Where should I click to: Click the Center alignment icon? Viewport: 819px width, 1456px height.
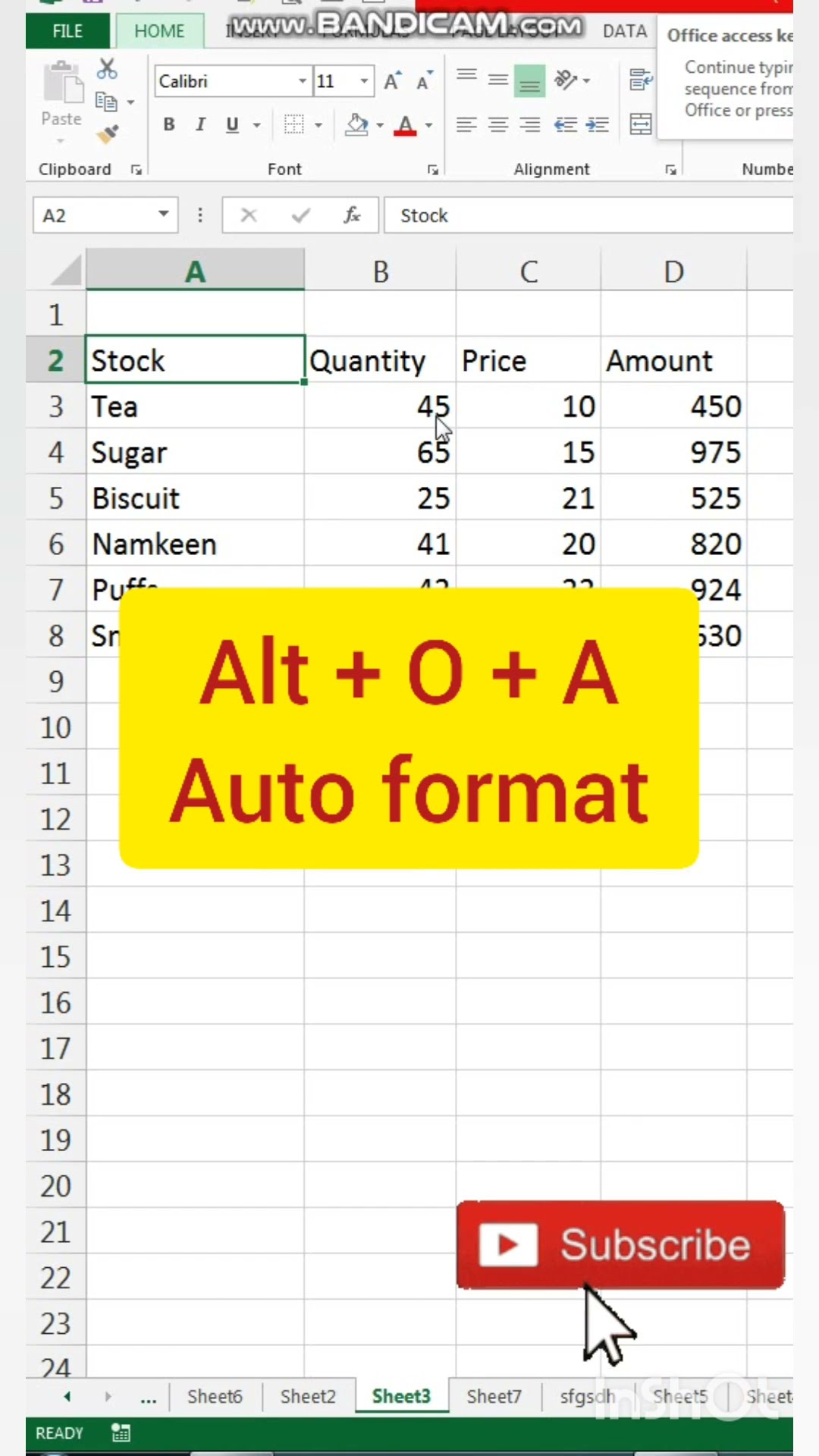pyautogui.click(x=497, y=124)
